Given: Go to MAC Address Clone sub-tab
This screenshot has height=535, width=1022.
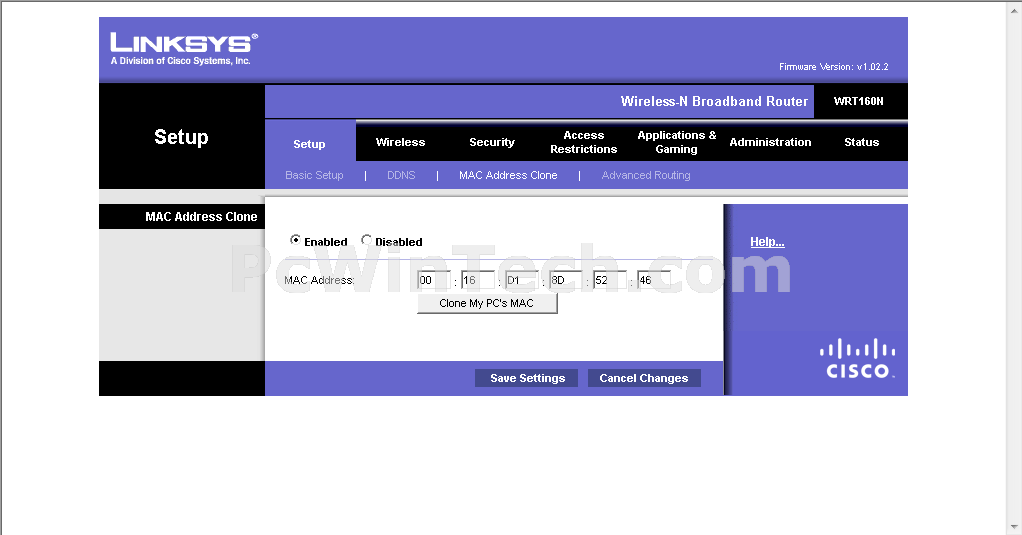Looking at the screenshot, I should tap(508, 175).
